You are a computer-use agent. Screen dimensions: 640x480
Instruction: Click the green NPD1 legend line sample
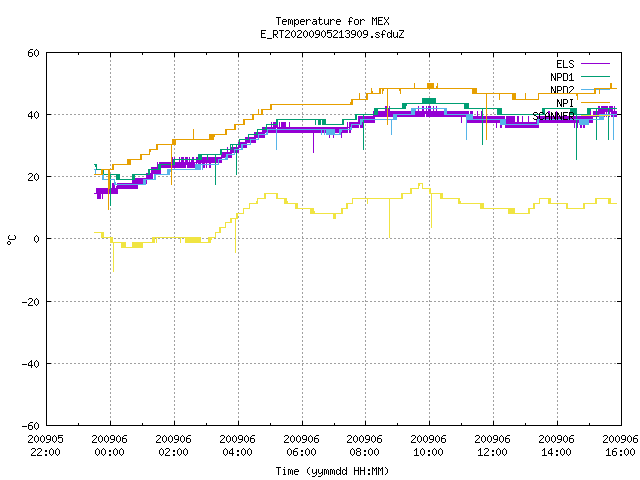click(x=596, y=76)
